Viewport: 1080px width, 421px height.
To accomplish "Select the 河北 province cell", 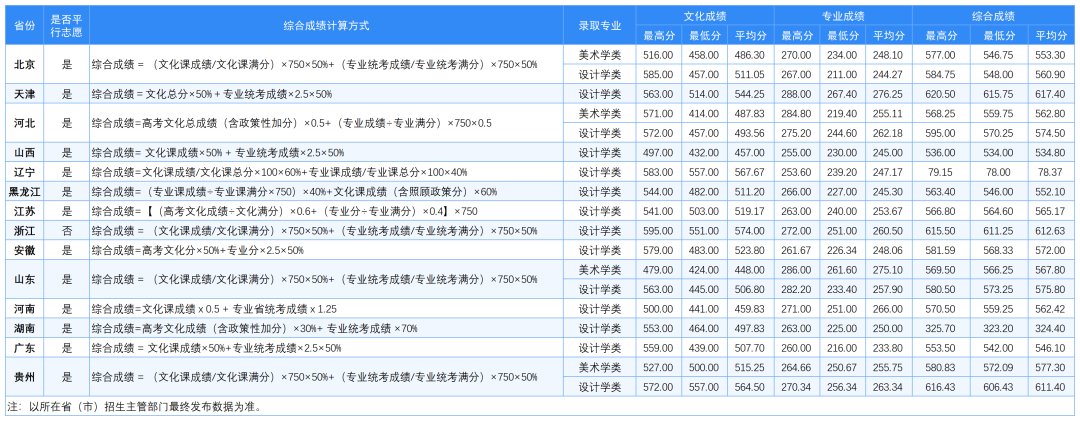I will [x=25, y=123].
